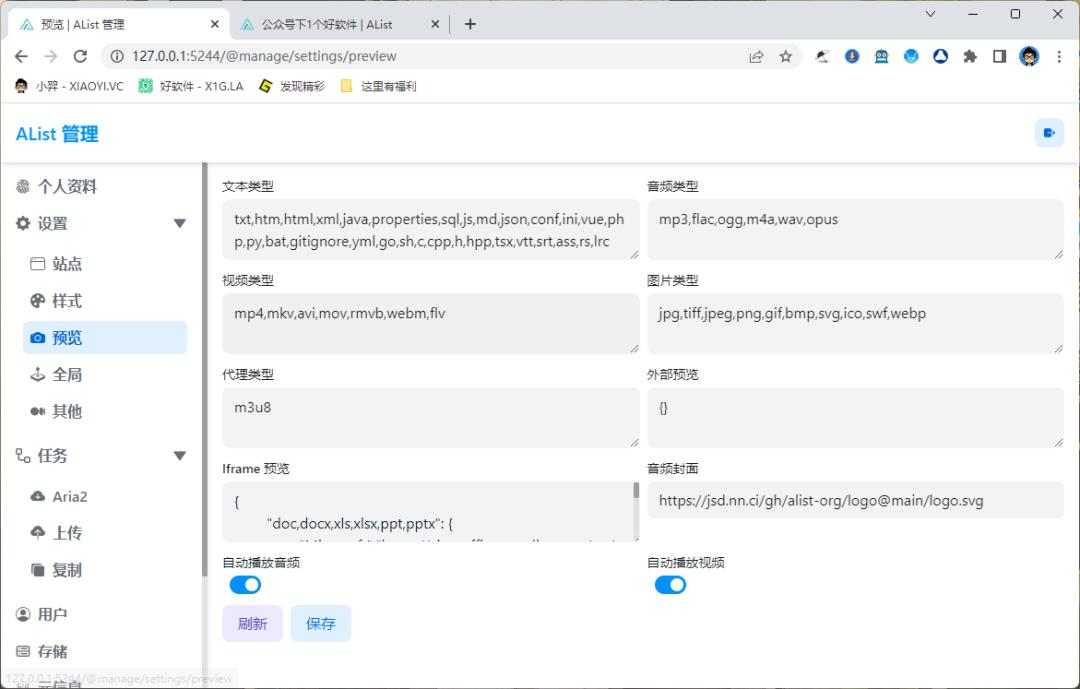The width and height of the screenshot is (1080, 689).
Task: Click the 视频类型 video types input field
Action: click(x=430, y=323)
